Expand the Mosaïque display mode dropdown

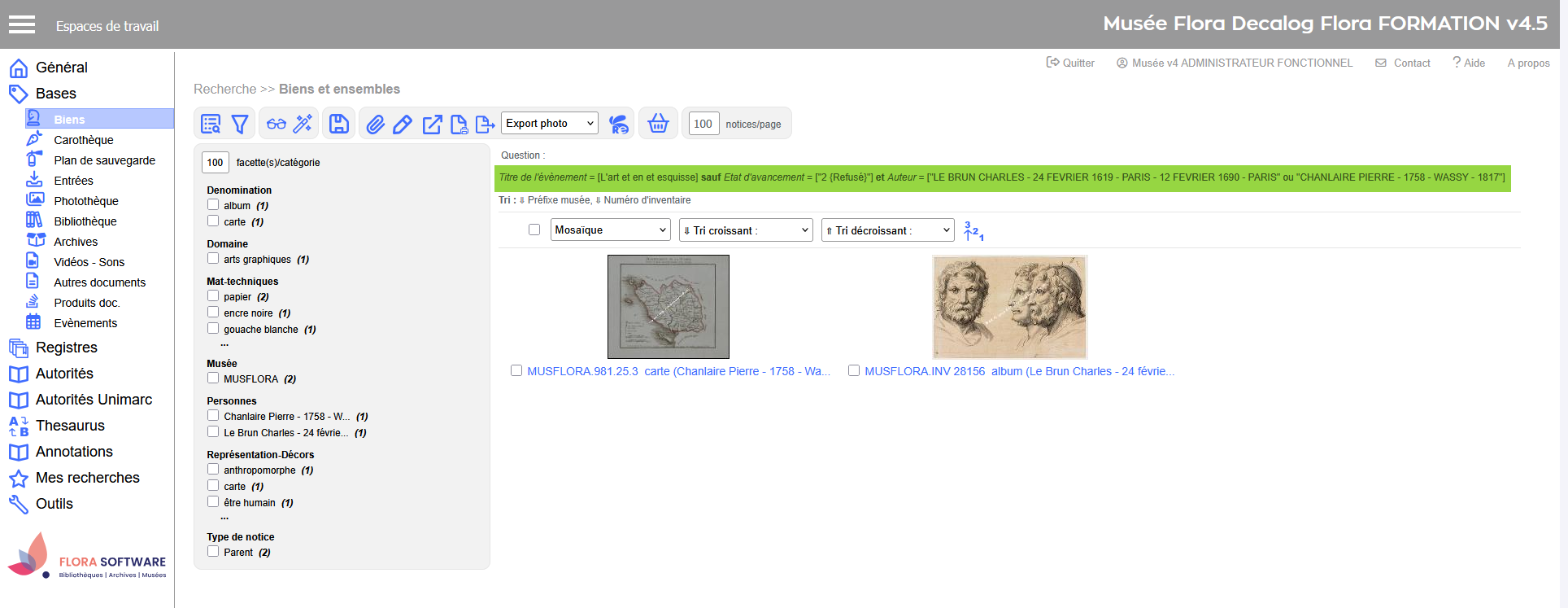click(610, 230)
